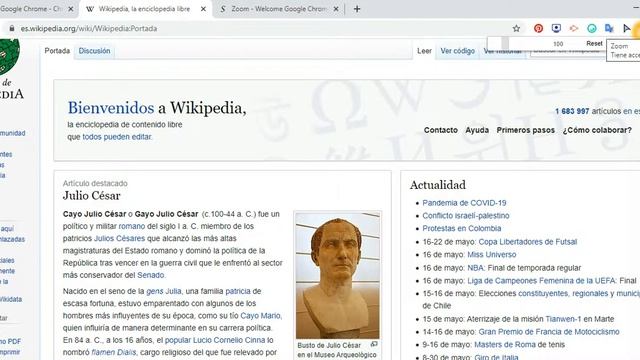Open the Ver código tab
This screenshot has height=360, width=640.
coord(458,51)
